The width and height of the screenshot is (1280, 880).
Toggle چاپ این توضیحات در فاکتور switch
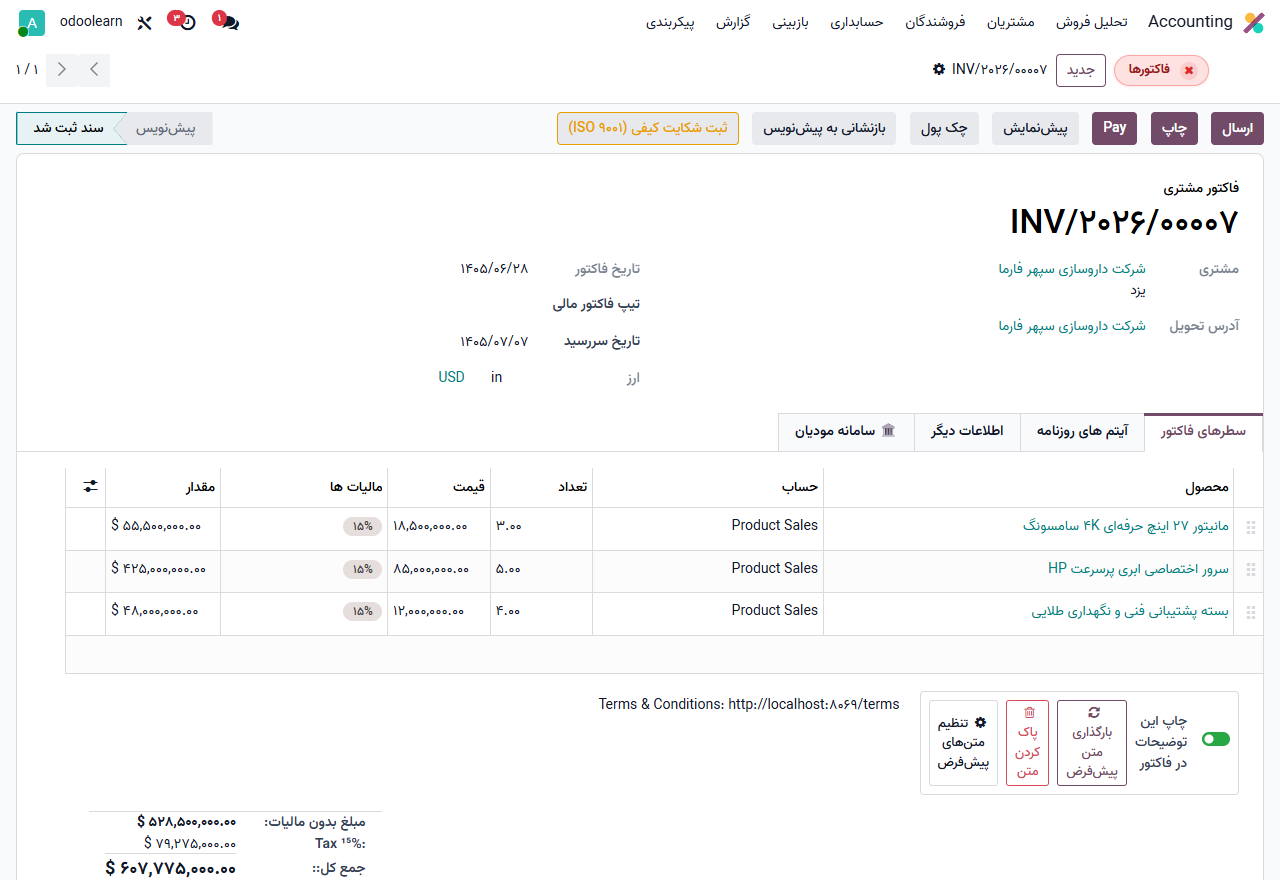(x=1216, y=739)
